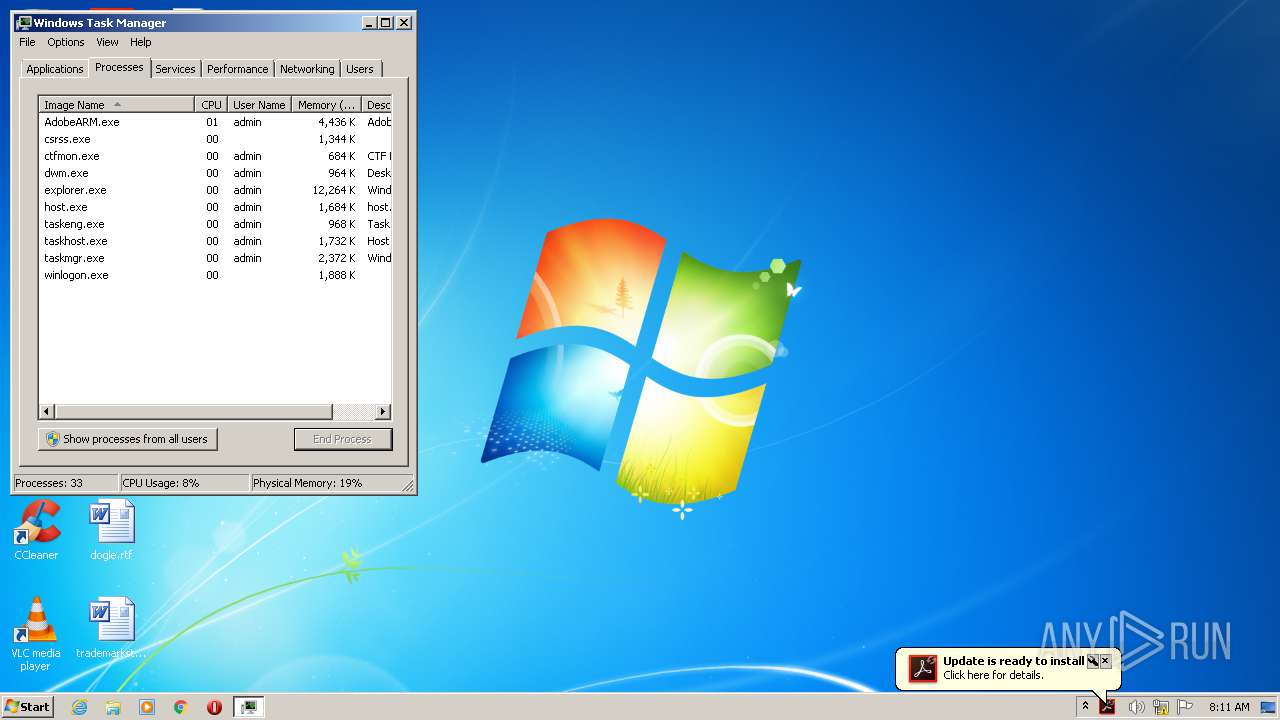This screenshot has width=1280, height=720.
Task: Click the Adobe updater tray icon
Action: coord(1107,707)
